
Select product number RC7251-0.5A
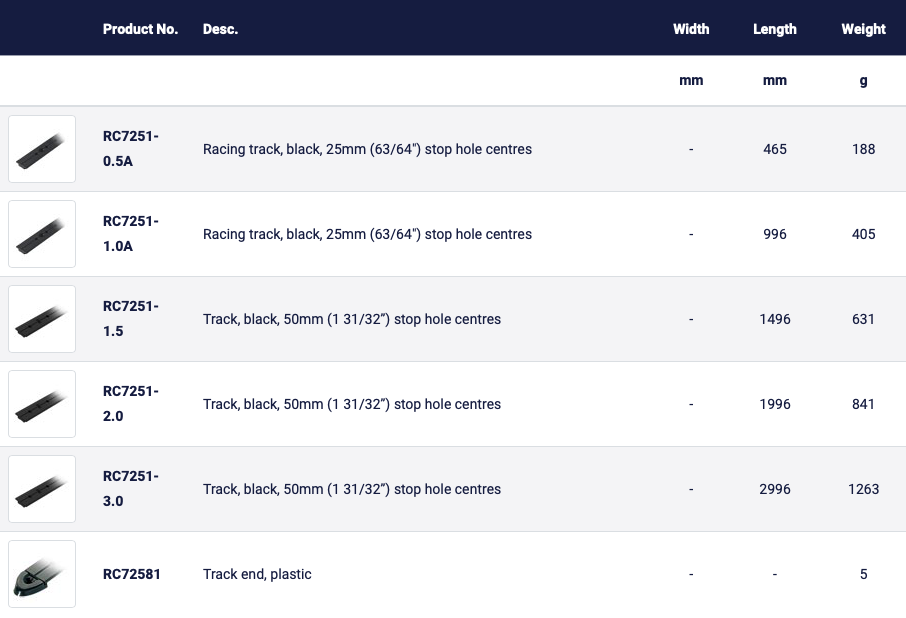pyautogui.click(x=131, y=148)
